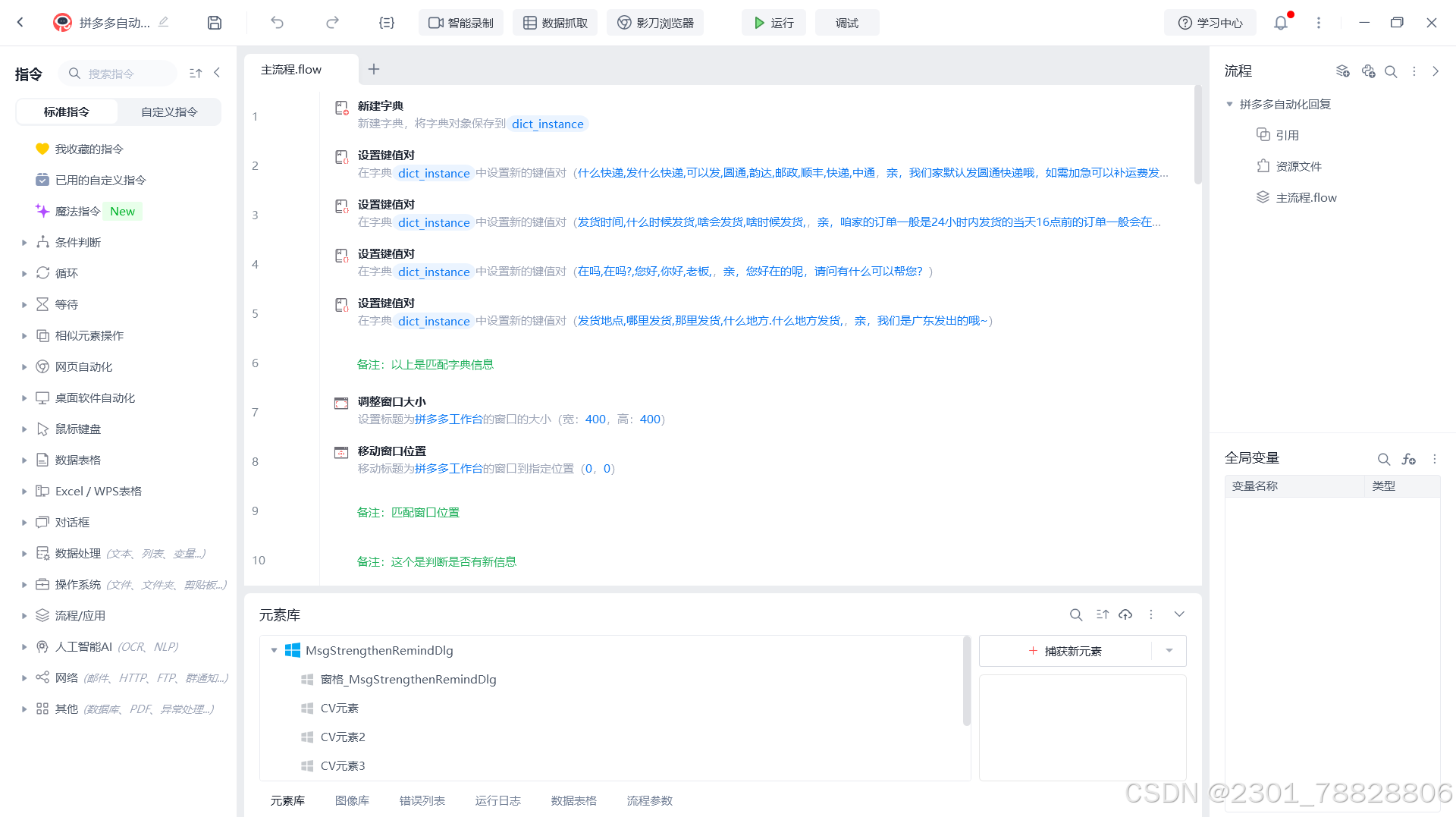Collapse the commands panel with the left chevron
Viewport: 1456px width, 817px height.
(218, 73)
